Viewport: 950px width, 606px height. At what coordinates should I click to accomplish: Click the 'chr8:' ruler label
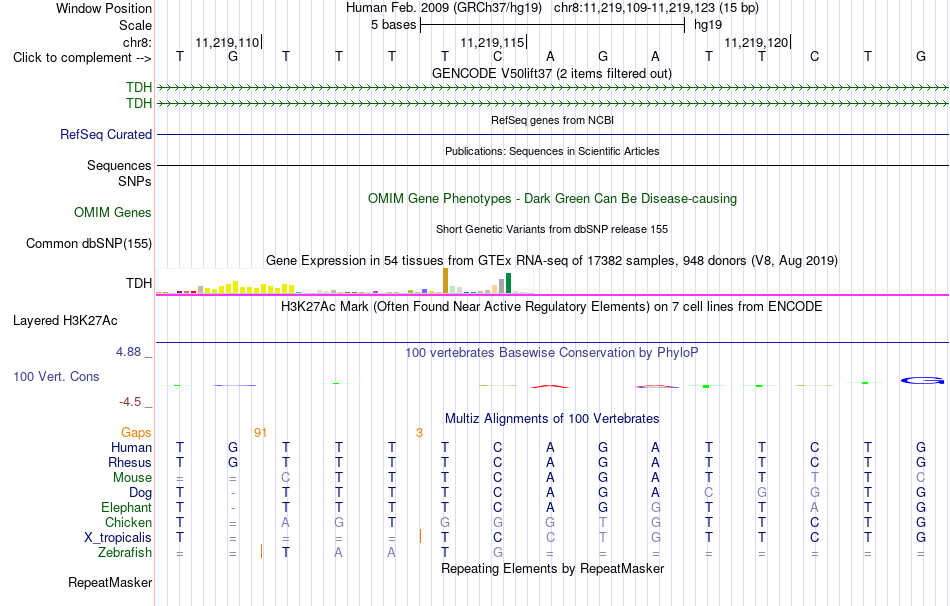(137, 42)
